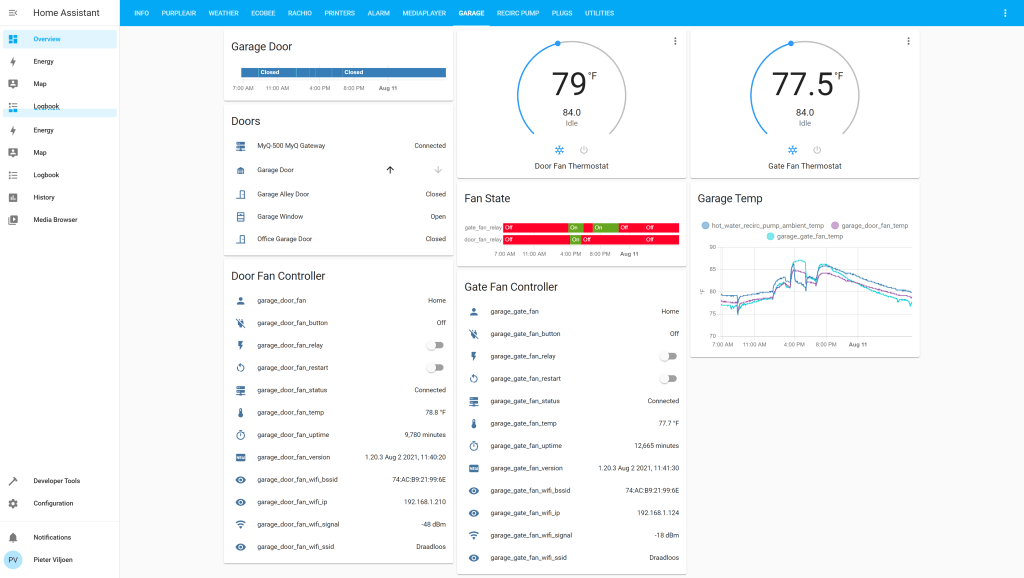The width and height of the screenshot is (1024, 578).
Task: Switch to the WEATHER tab
Action: click(224, 13)
